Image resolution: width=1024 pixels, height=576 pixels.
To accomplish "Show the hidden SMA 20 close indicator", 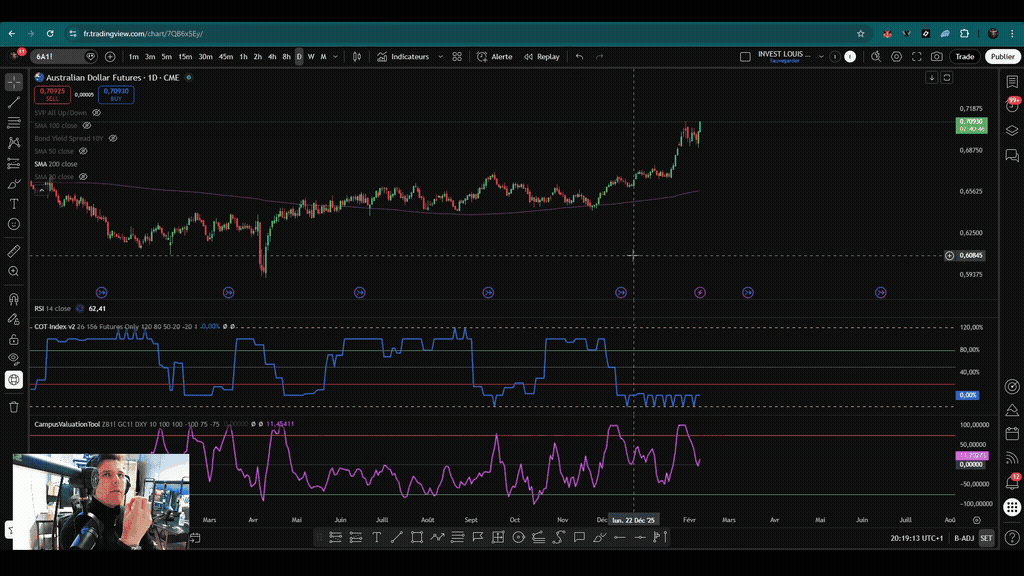I will [x=83, y=177].
